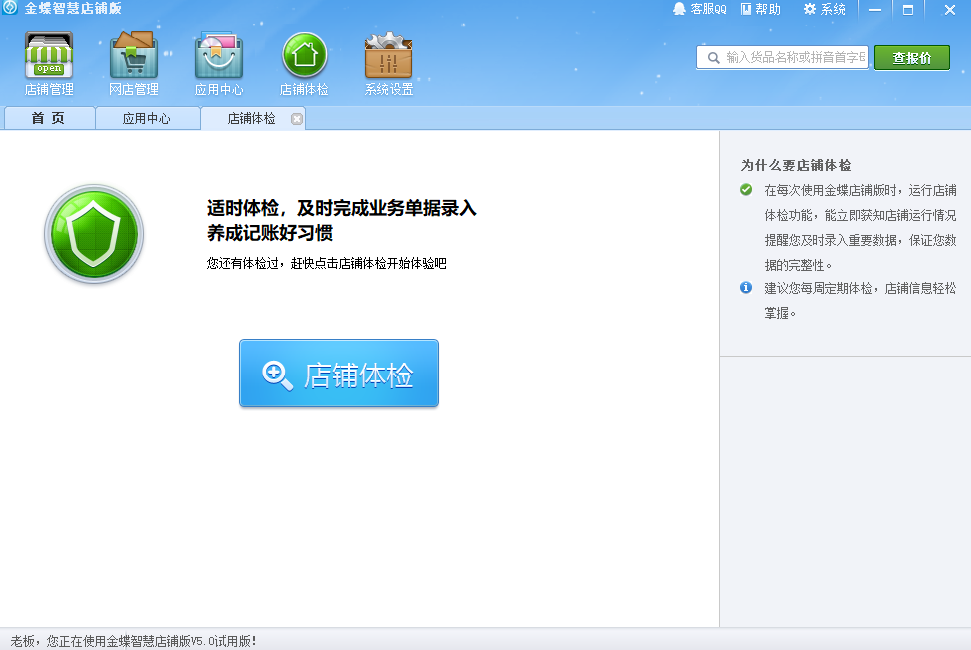Start the 店铺体检 blue button

[339, 373]
